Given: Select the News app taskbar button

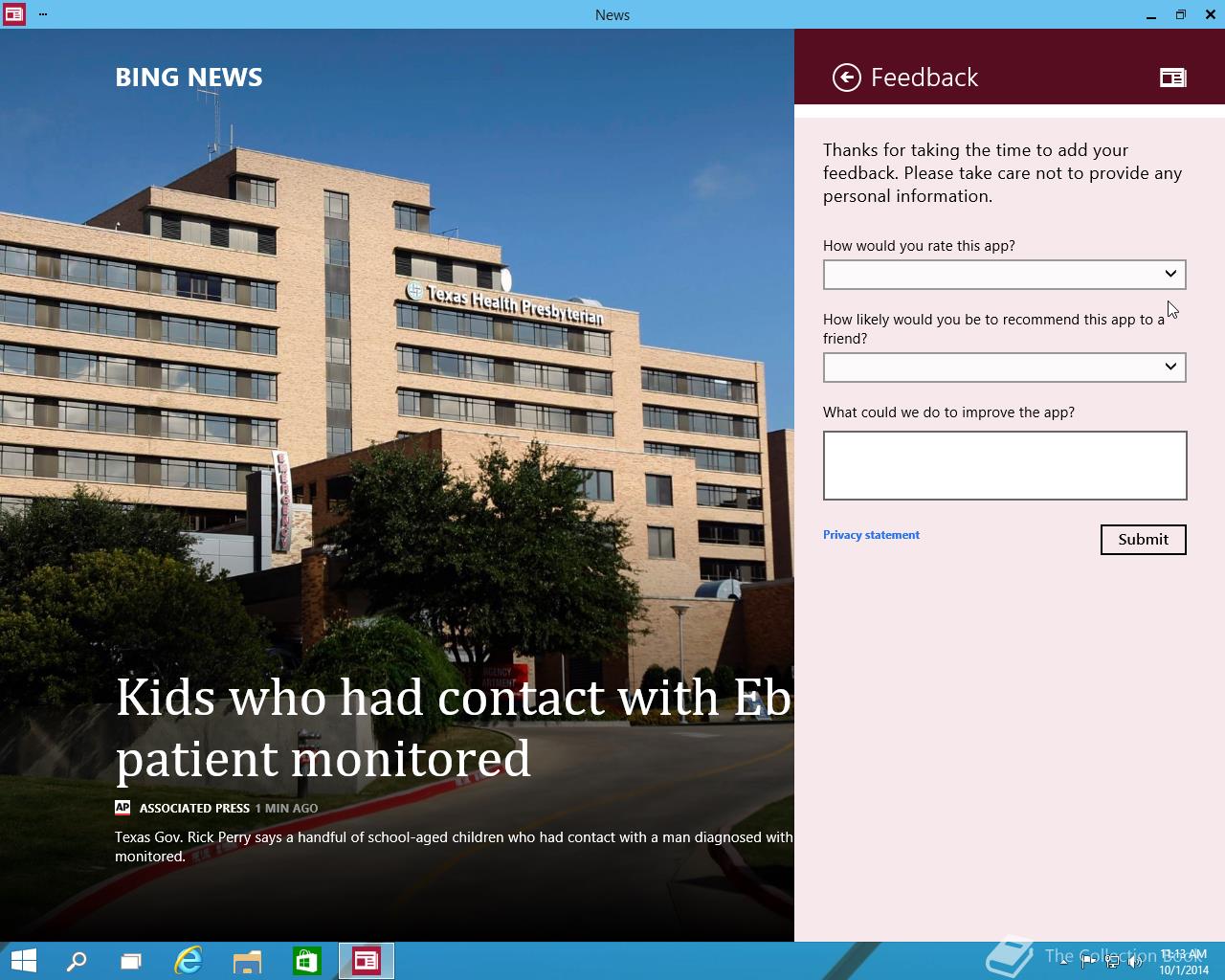Looking at the screenshot, I should click(x=367, y=961).
